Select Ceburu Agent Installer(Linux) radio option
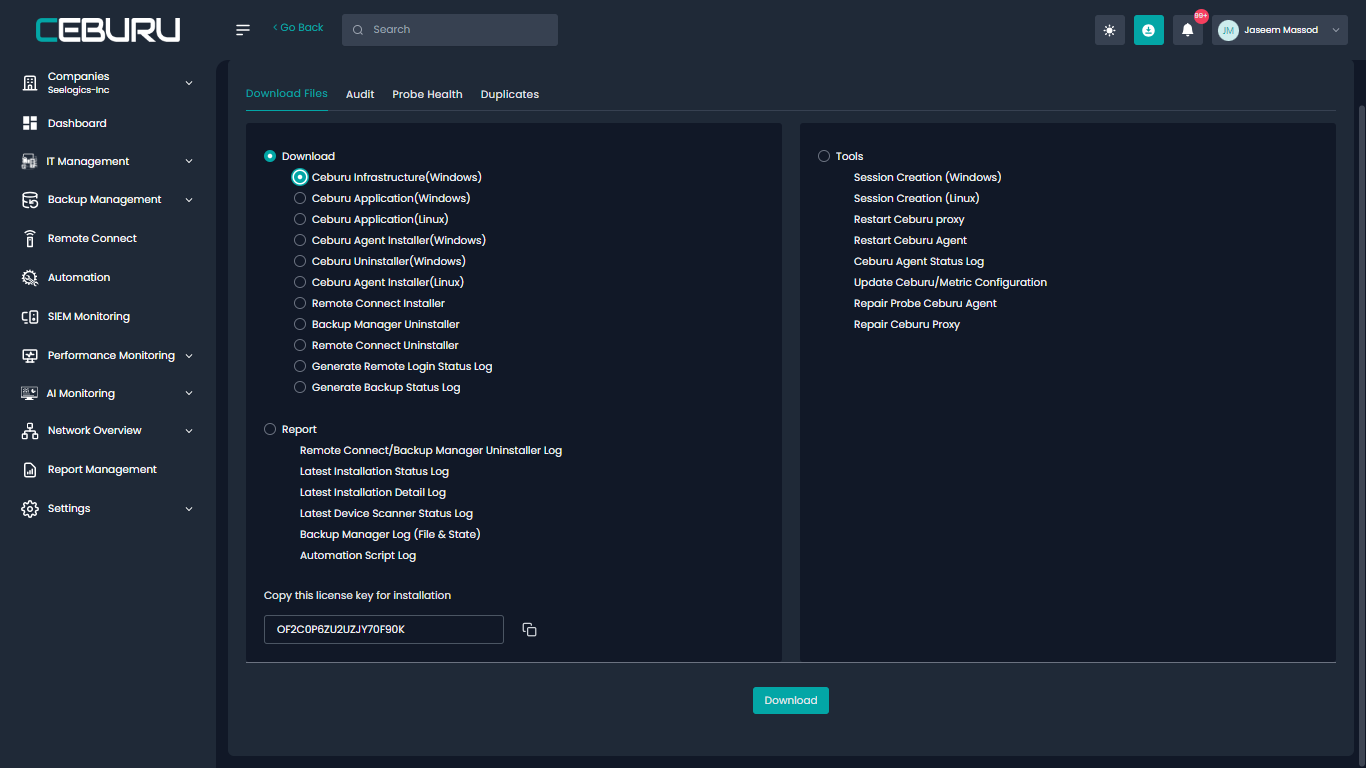This screenshot has height=768, width=1366. pos(300,282)
